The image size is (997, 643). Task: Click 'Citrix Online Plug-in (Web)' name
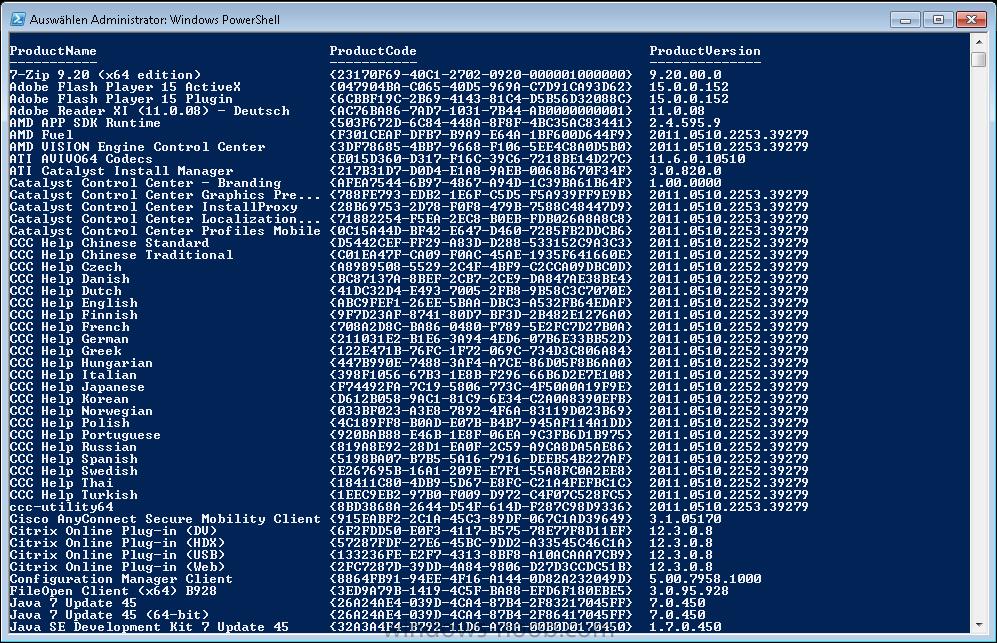[118, 567]
